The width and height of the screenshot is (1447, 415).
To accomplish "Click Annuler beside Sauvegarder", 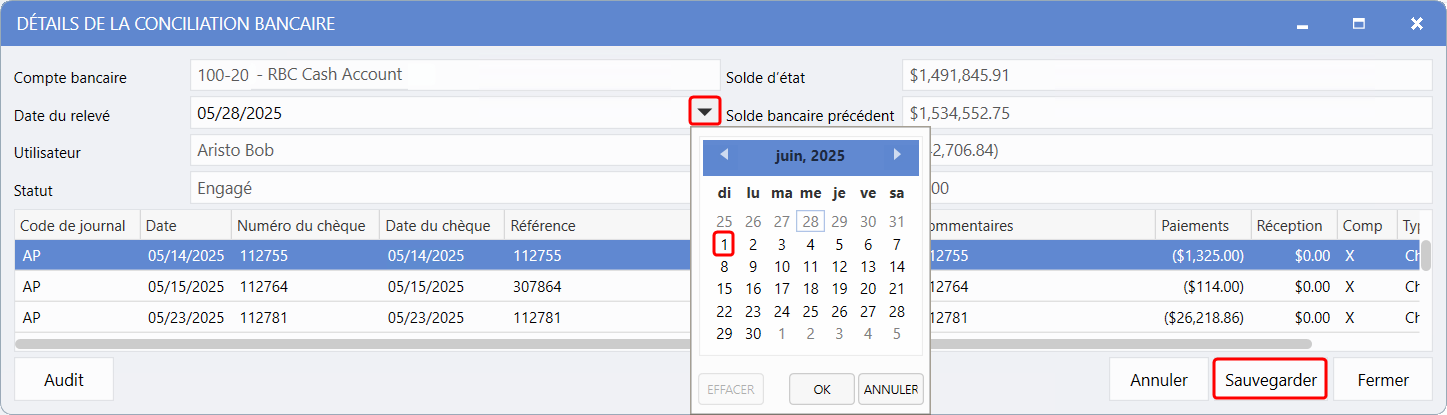I will coord(1158,380).
